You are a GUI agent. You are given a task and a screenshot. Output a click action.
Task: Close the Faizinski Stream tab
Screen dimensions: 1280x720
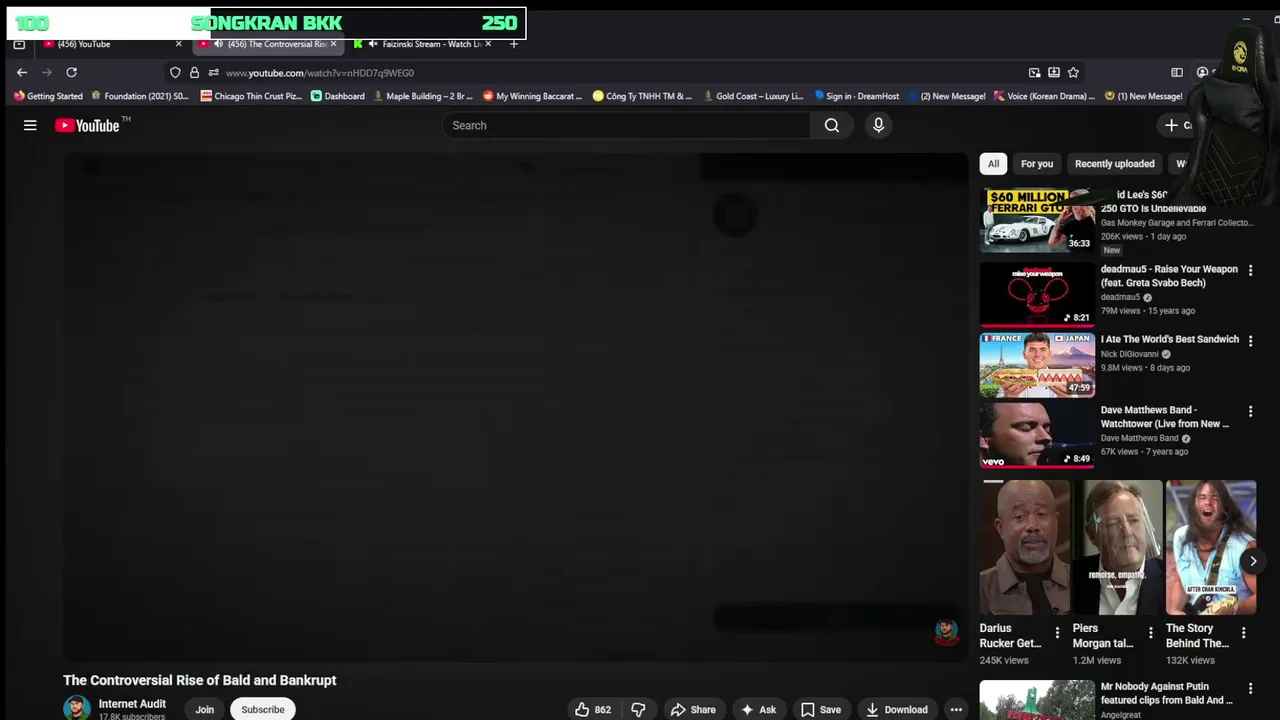[x=488, y=44]
